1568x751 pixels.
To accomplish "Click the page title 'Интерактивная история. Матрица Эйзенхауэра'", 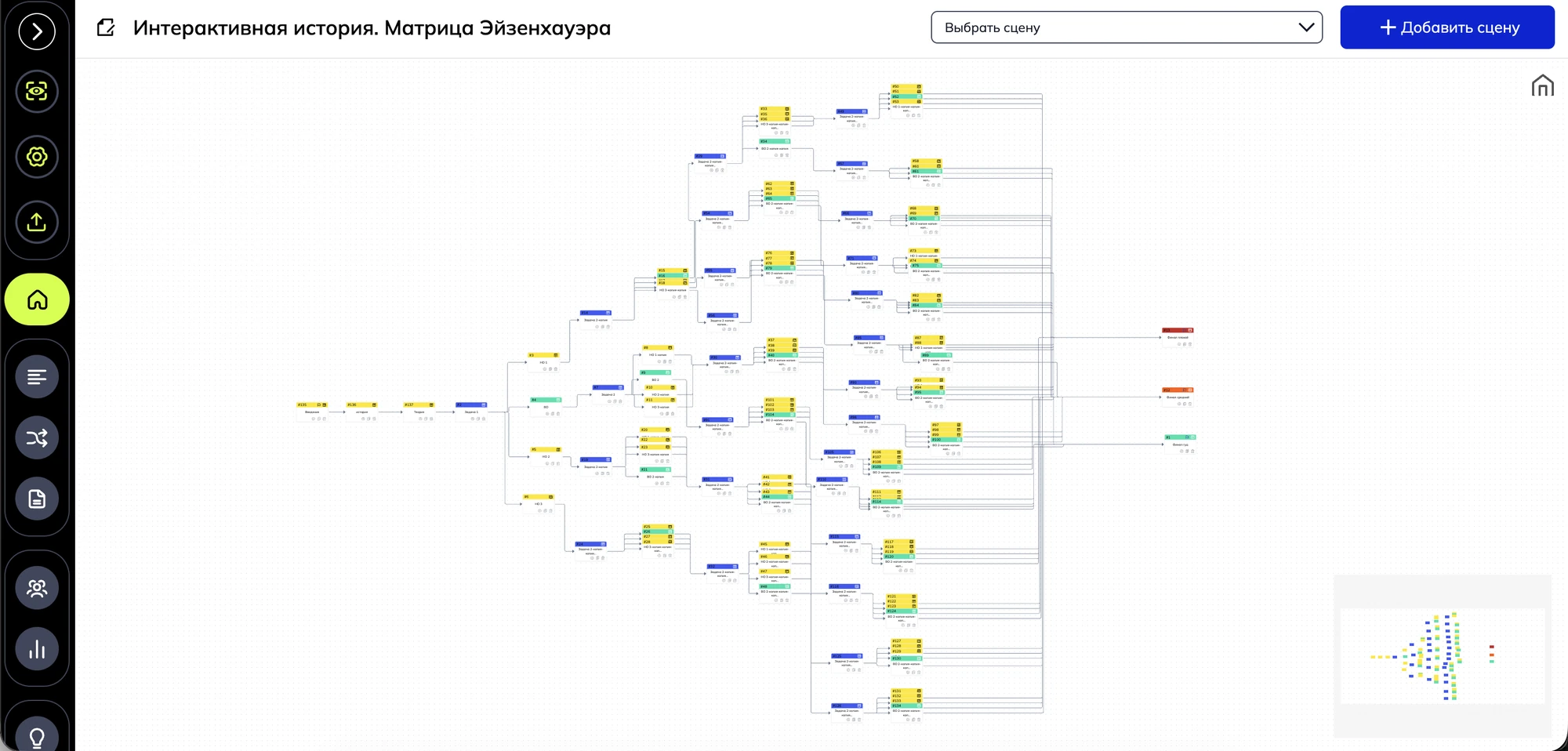I will tap(372, 28).
